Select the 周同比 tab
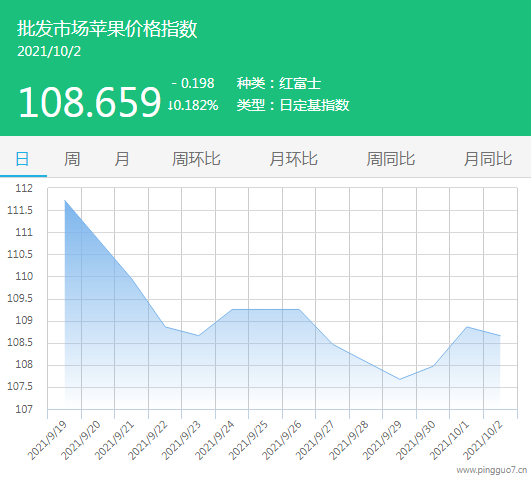The height and width of the screenshot is (479, 531). click(x=390, y=159)
